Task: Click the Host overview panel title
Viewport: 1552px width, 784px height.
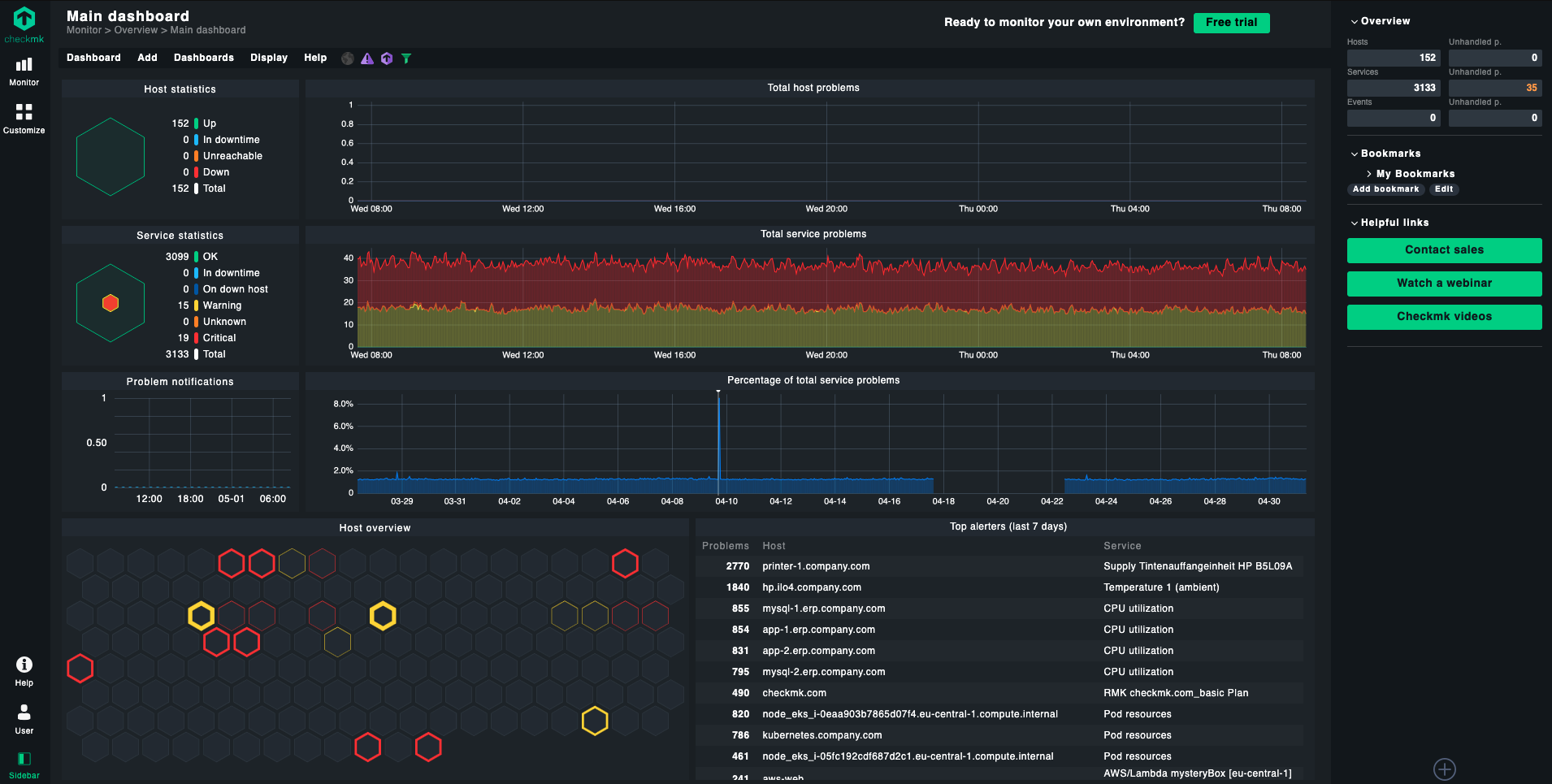Action: click(x=375, y=528)
